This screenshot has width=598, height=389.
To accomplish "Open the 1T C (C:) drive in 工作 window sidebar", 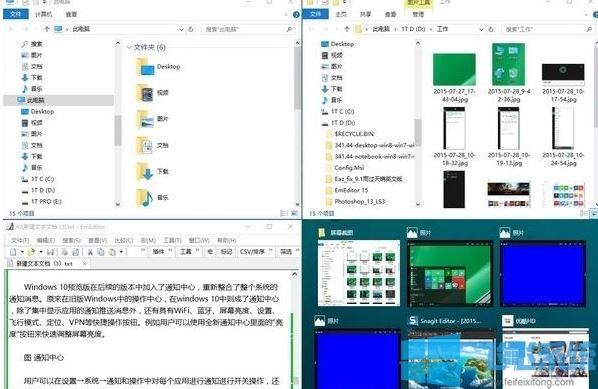I will tap(338, 111).
